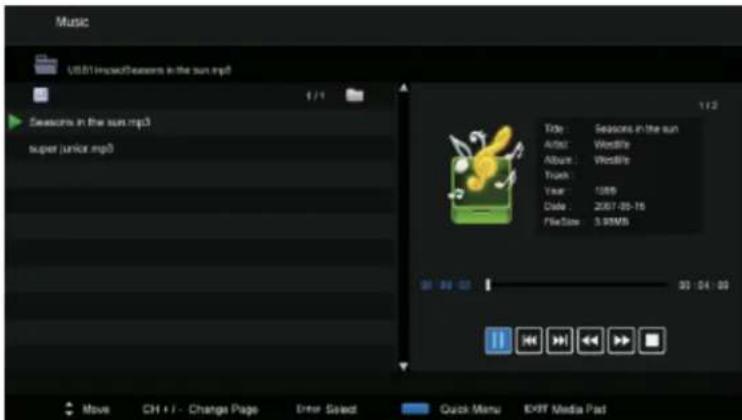The image size is (742, 420).
Task: Click the Date value in track info
Action: (619, 206)
